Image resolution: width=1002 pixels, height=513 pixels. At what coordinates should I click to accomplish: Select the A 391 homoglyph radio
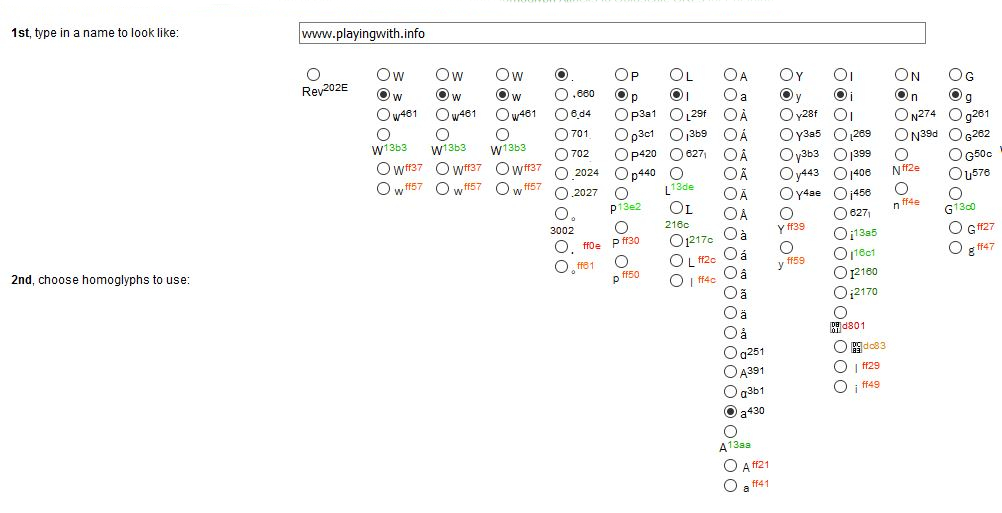click(x=730, y=371)
